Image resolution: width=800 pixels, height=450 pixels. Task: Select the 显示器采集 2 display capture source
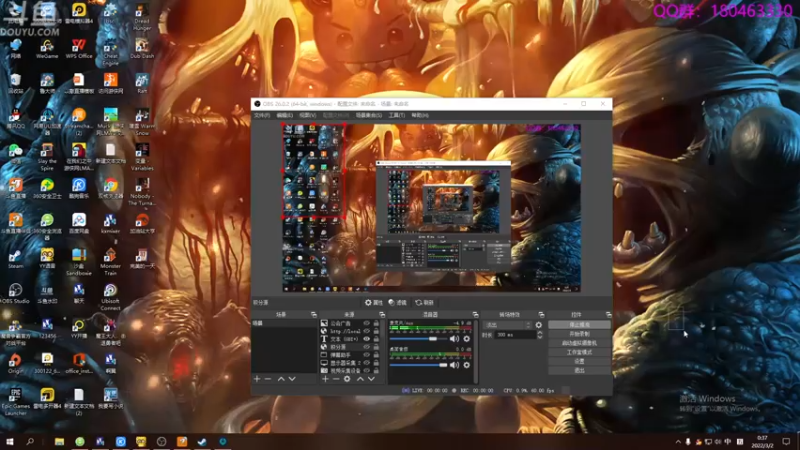[x=351, y=363]
